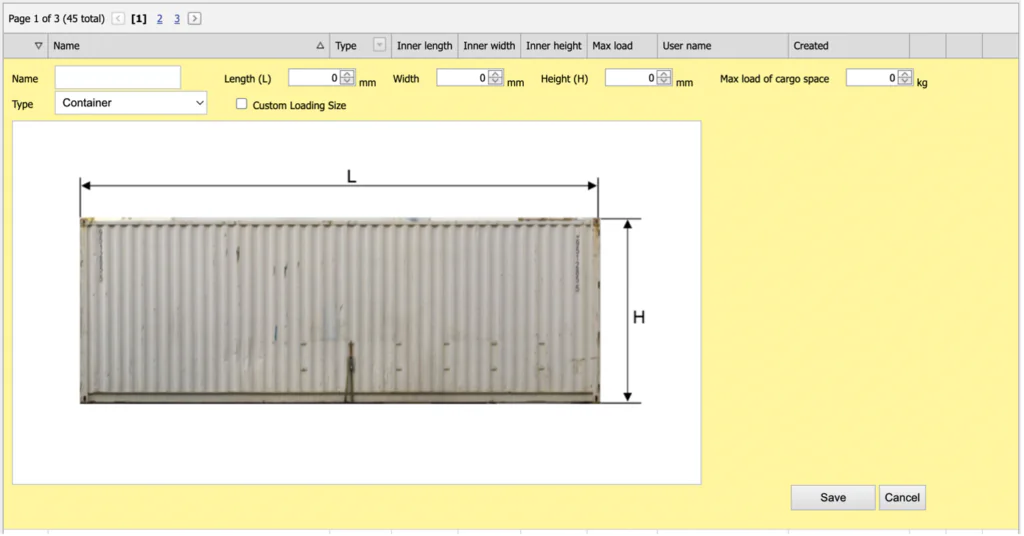Click 'Custom Loading Size' label text

coord(299,105)
